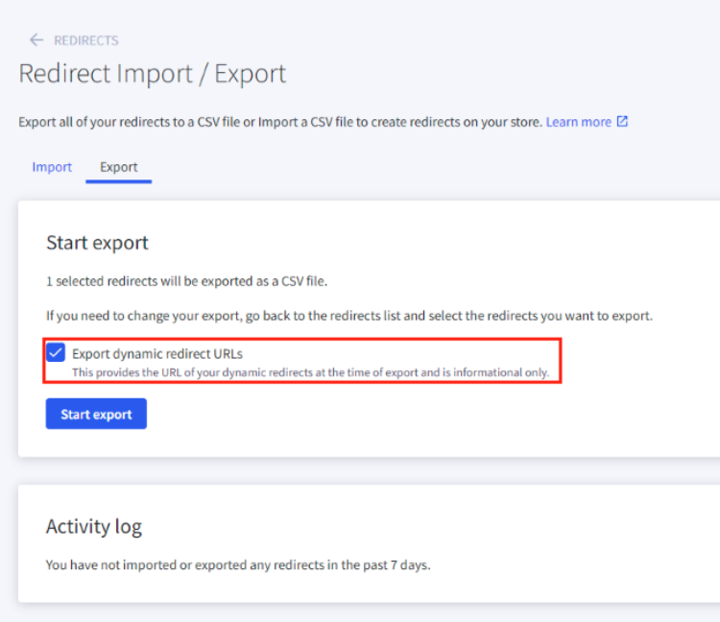Viewport: 720px width, 622px height.
Task: Click the blue Start export button
Action: click(x=96, y=414)
